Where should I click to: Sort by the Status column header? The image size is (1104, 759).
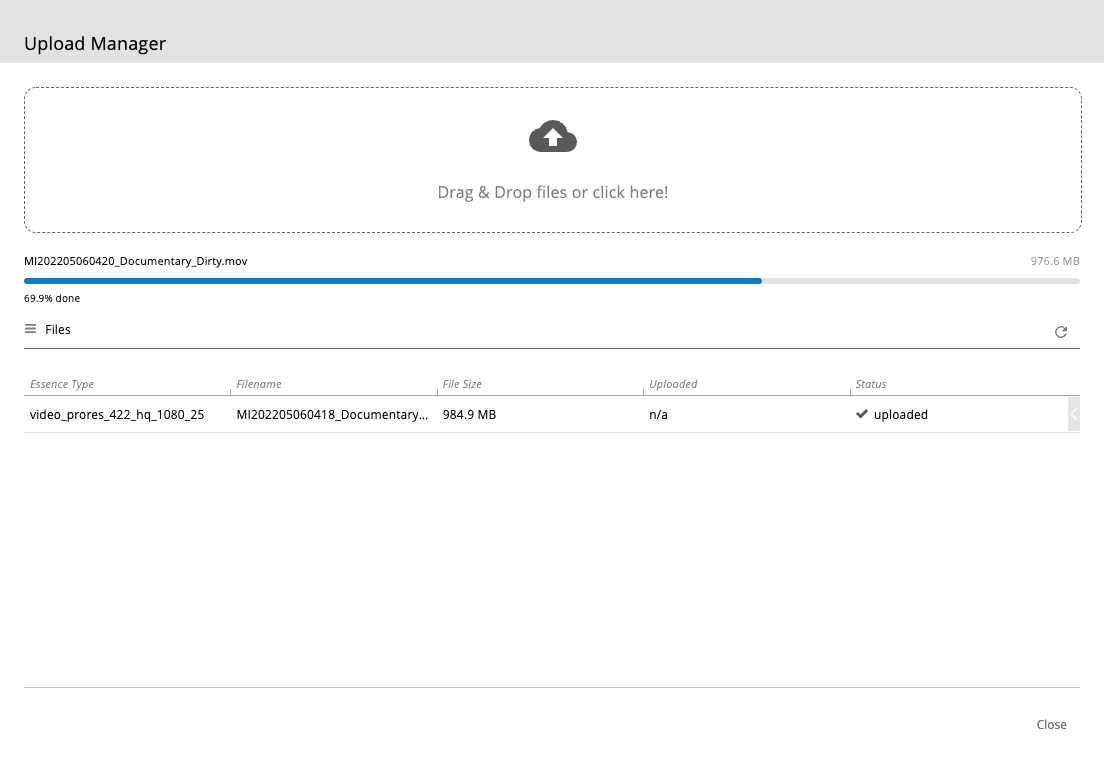(x=870, y=384)
